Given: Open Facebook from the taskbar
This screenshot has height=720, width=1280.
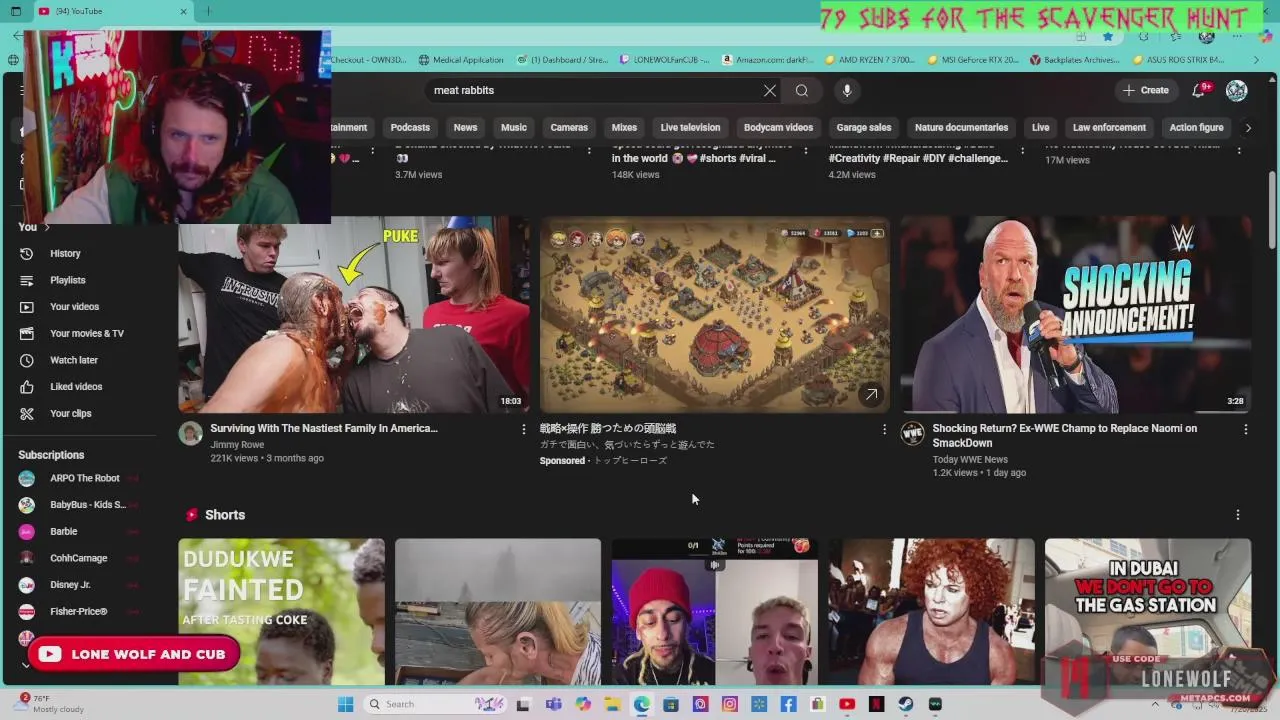Looking at the screenshot, I should click(789, 704).
